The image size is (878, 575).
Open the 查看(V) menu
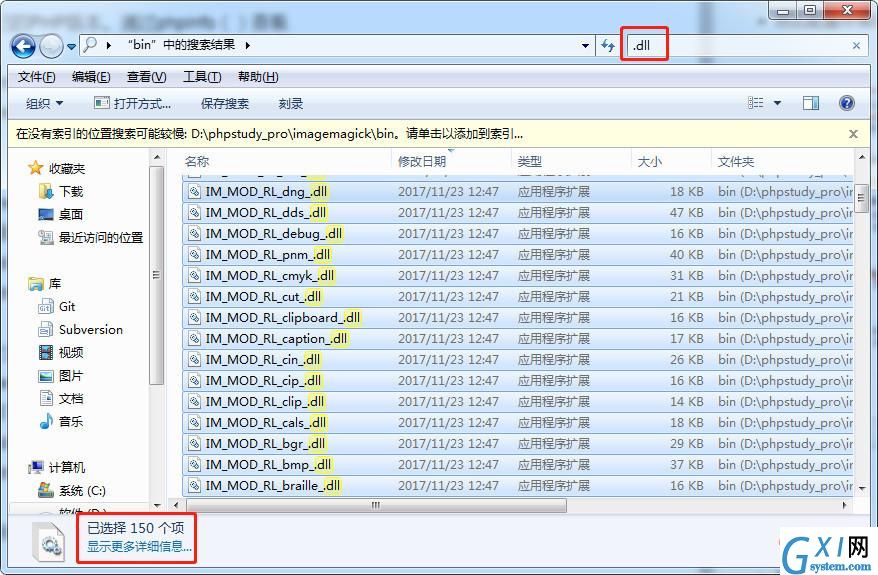147,77
